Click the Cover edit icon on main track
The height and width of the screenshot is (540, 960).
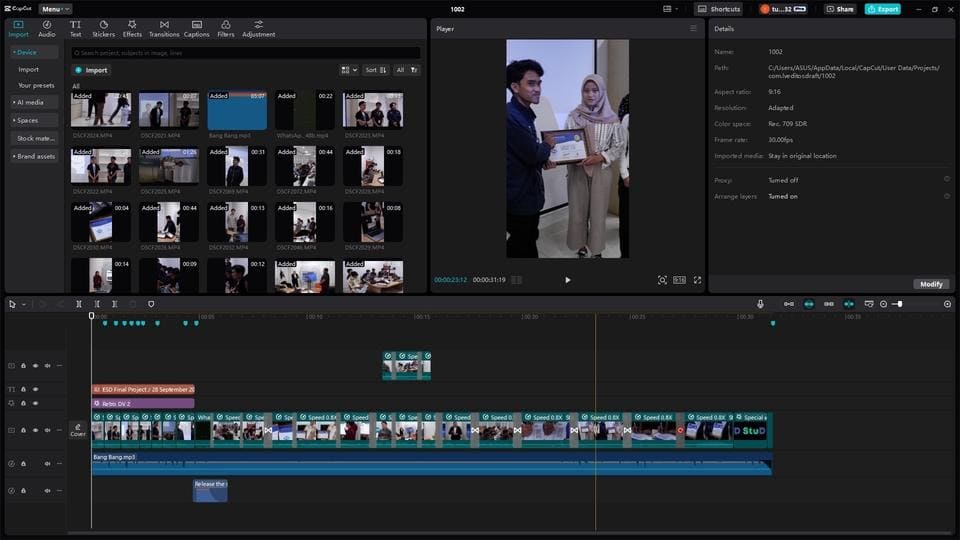pyautogui.click(x=78, y=430)
